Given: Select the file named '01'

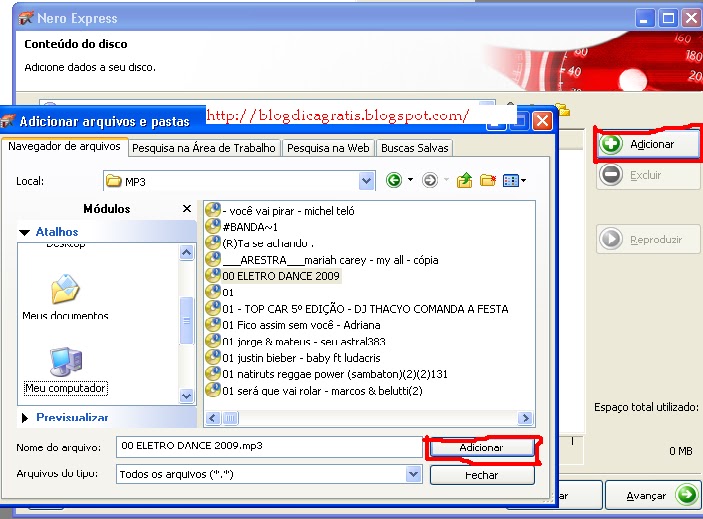Looking at the screenshot, I should click(228, 293).
